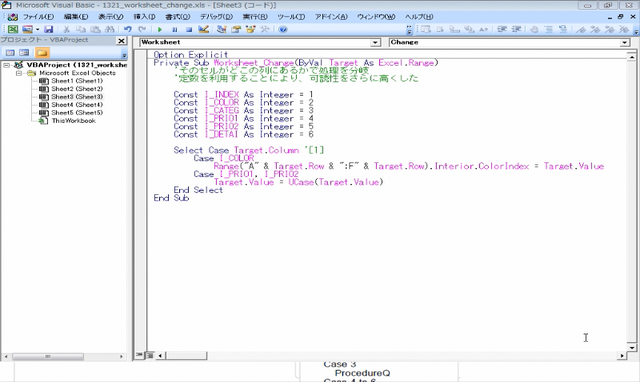Click the Copy icon in toolbar
Viewport: 640px width, 382px height.
point(81,29)
